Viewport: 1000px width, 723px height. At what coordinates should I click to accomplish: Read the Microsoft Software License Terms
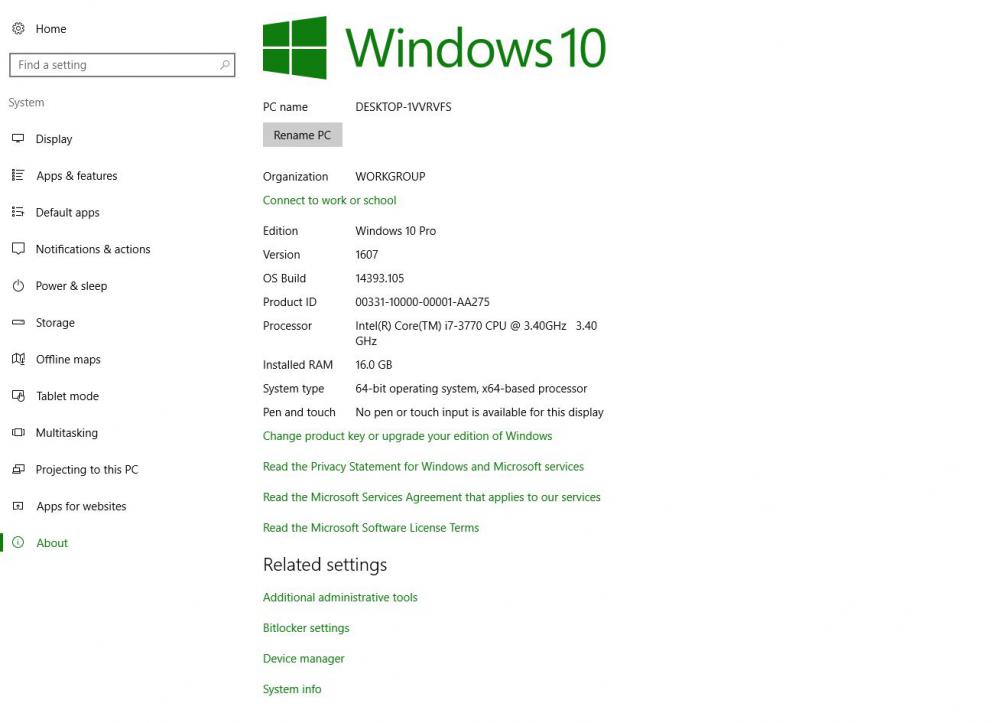point(370,528)
